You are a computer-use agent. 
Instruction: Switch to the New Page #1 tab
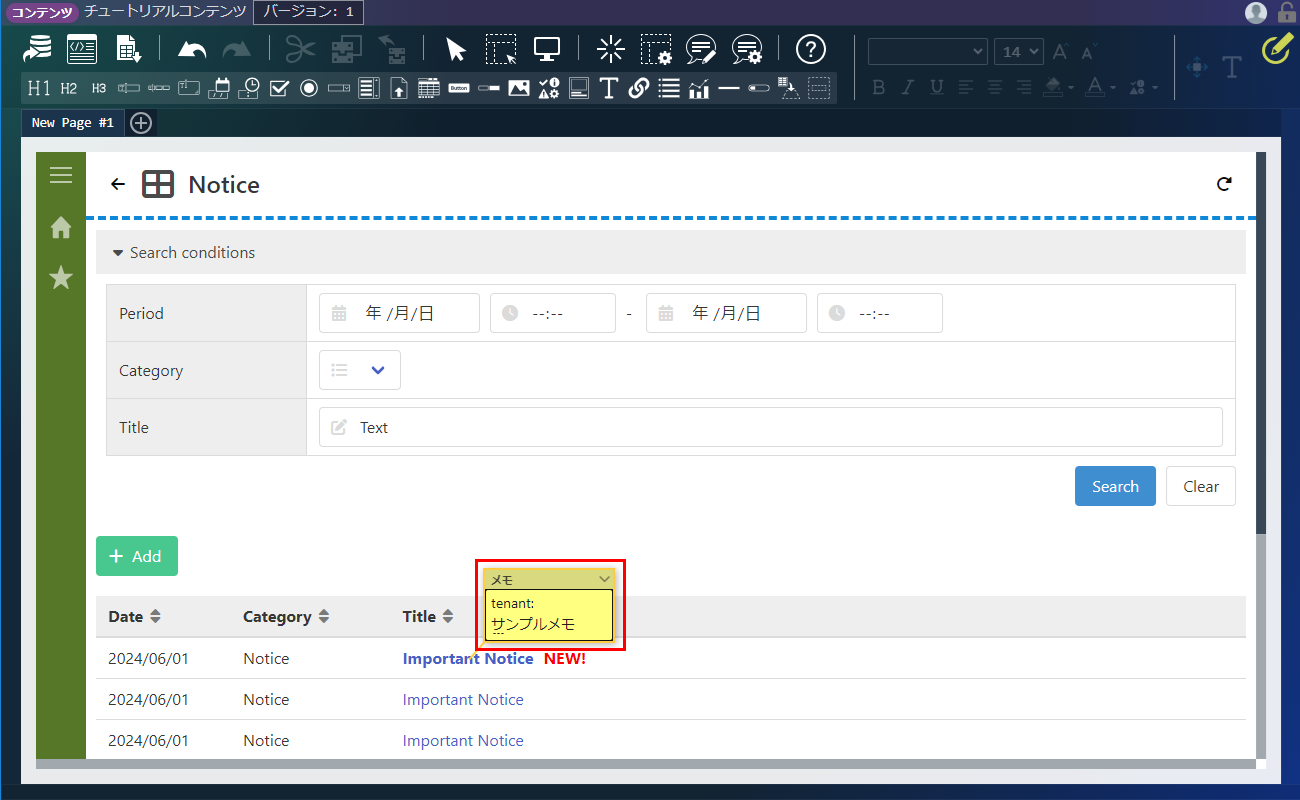pyautogui.click(x=72, y=123)
